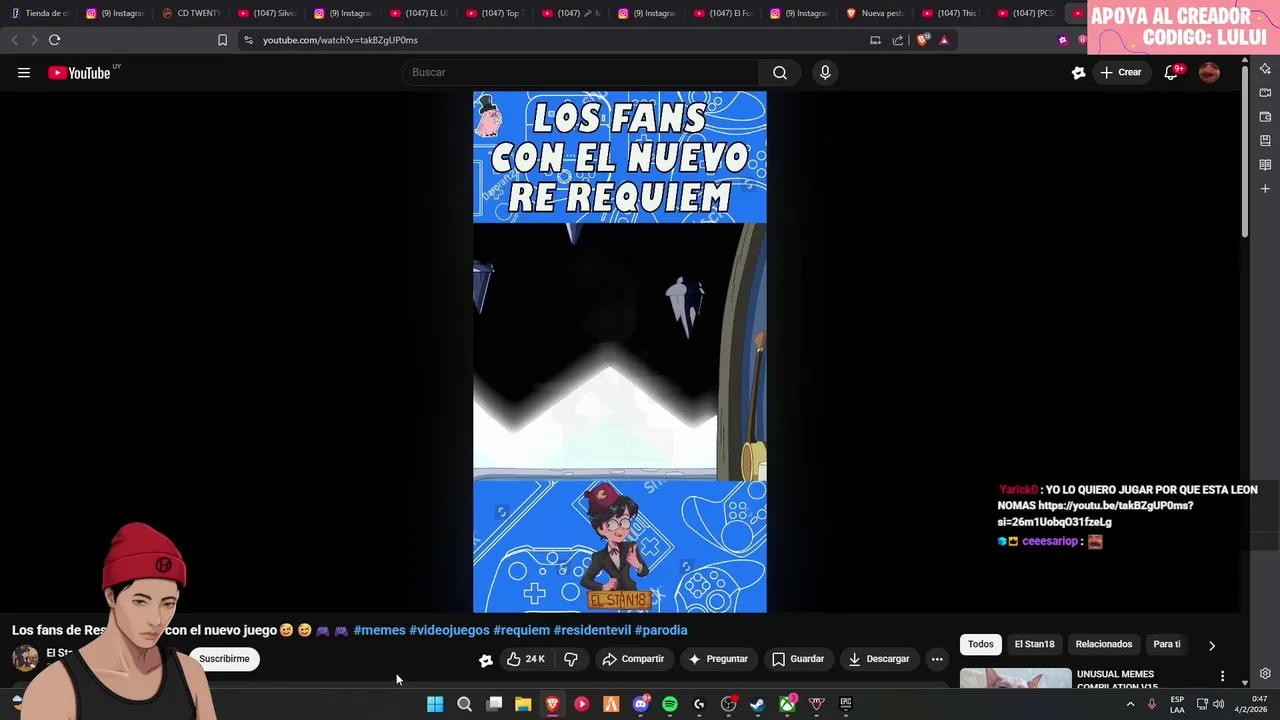Like the video with 24 K likes

pos(526,659)
